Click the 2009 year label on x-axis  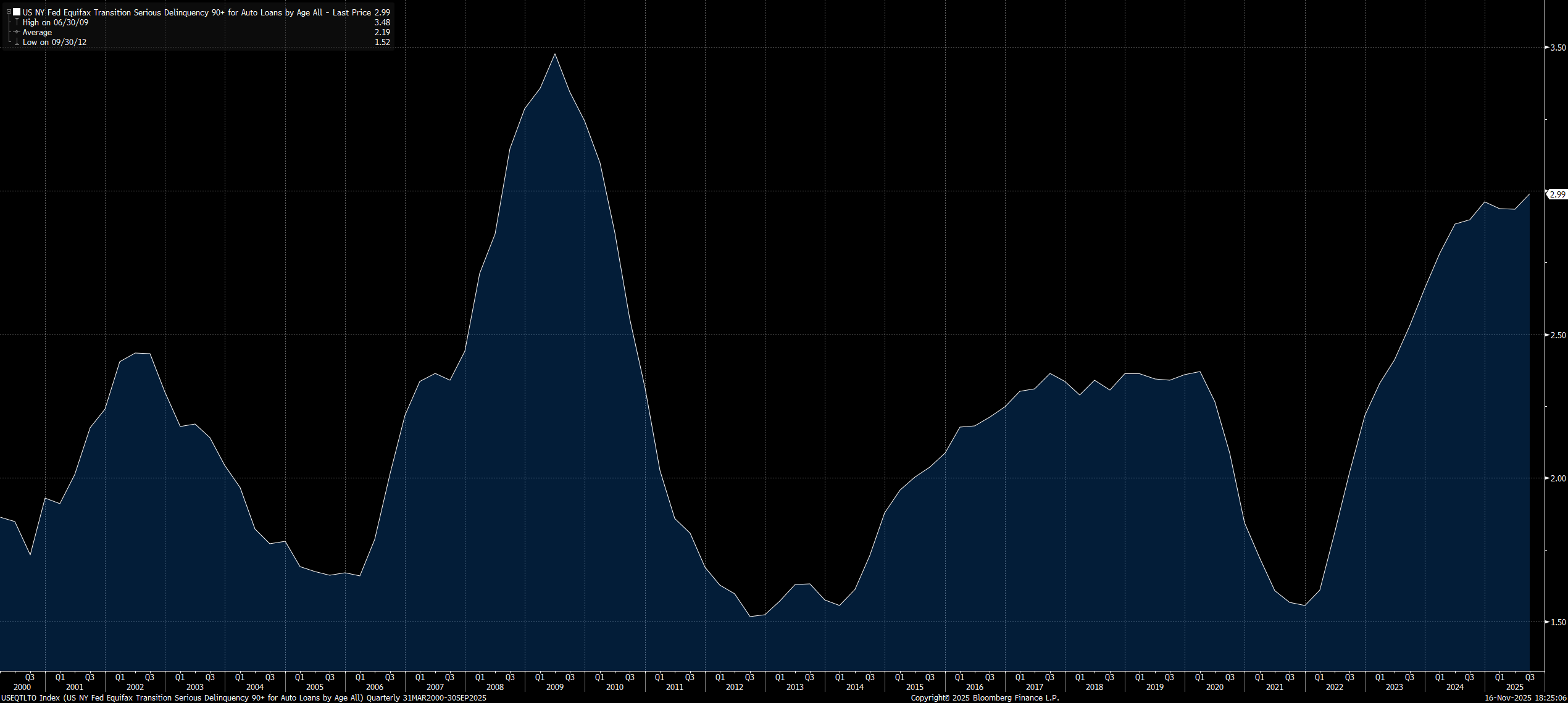554,687
